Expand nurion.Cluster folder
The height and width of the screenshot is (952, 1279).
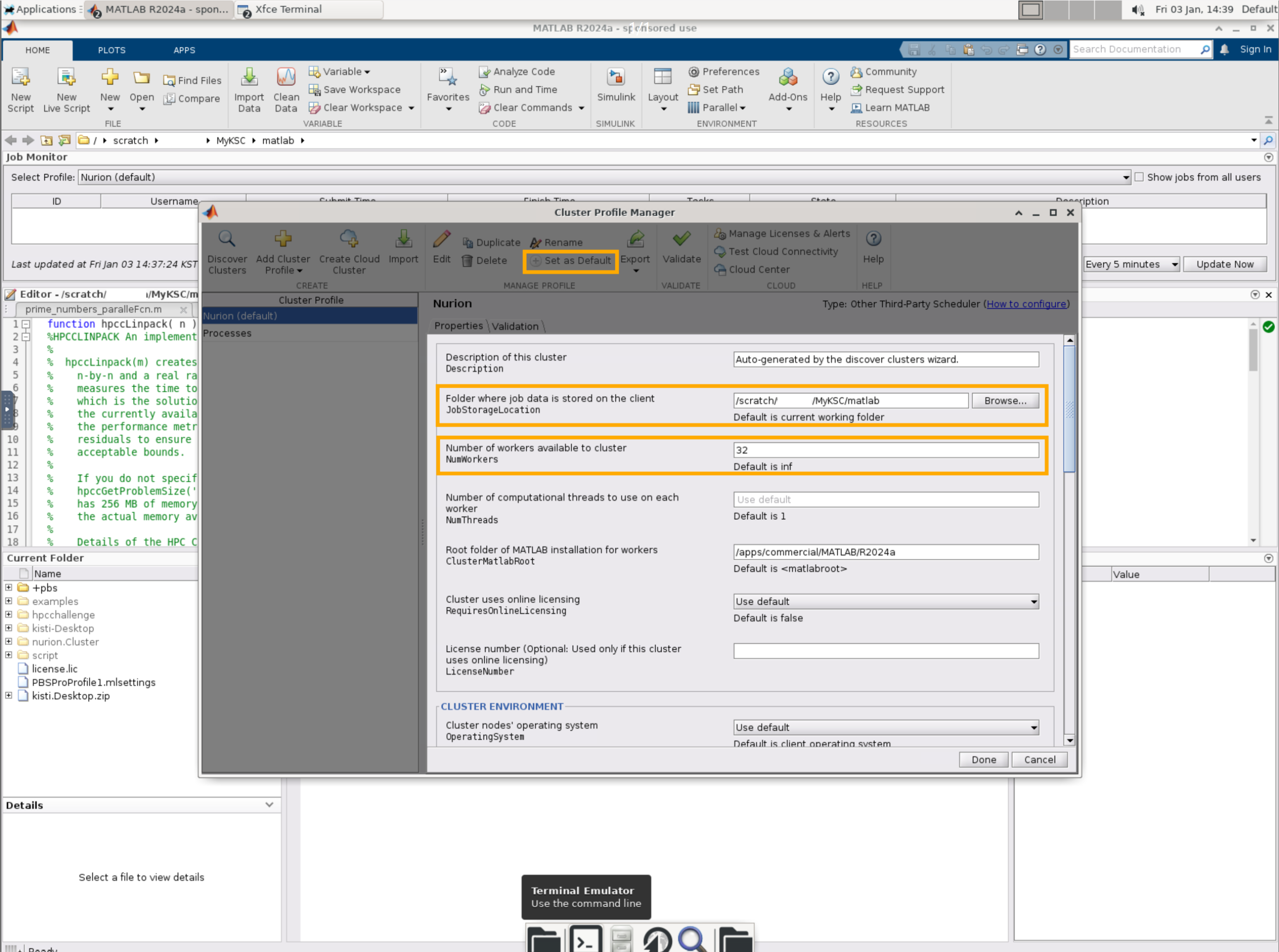pos(8,641)
